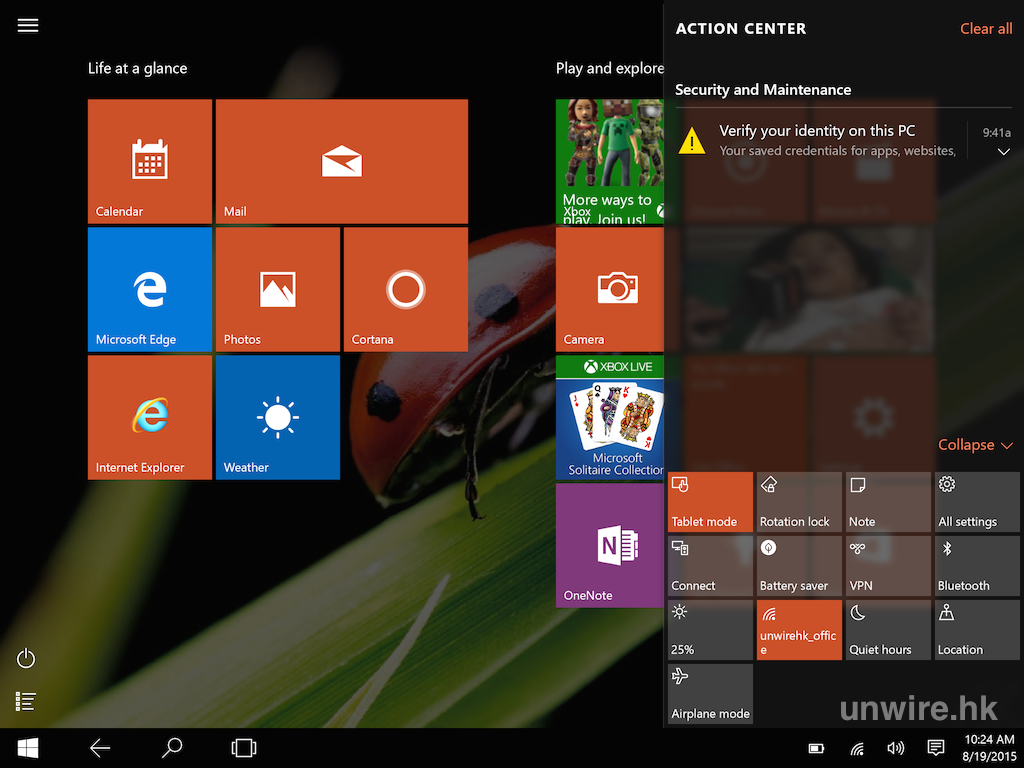Open the hamburger menu on Start
The image size is (1024, 768).
[x=28, y=26]
